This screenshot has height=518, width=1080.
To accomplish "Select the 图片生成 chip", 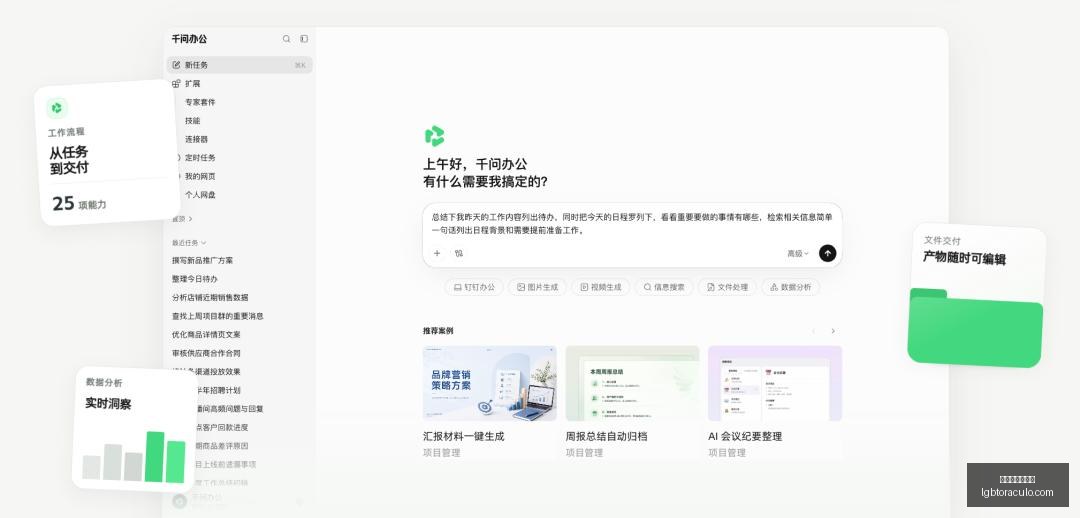I will tap(537, 287).
